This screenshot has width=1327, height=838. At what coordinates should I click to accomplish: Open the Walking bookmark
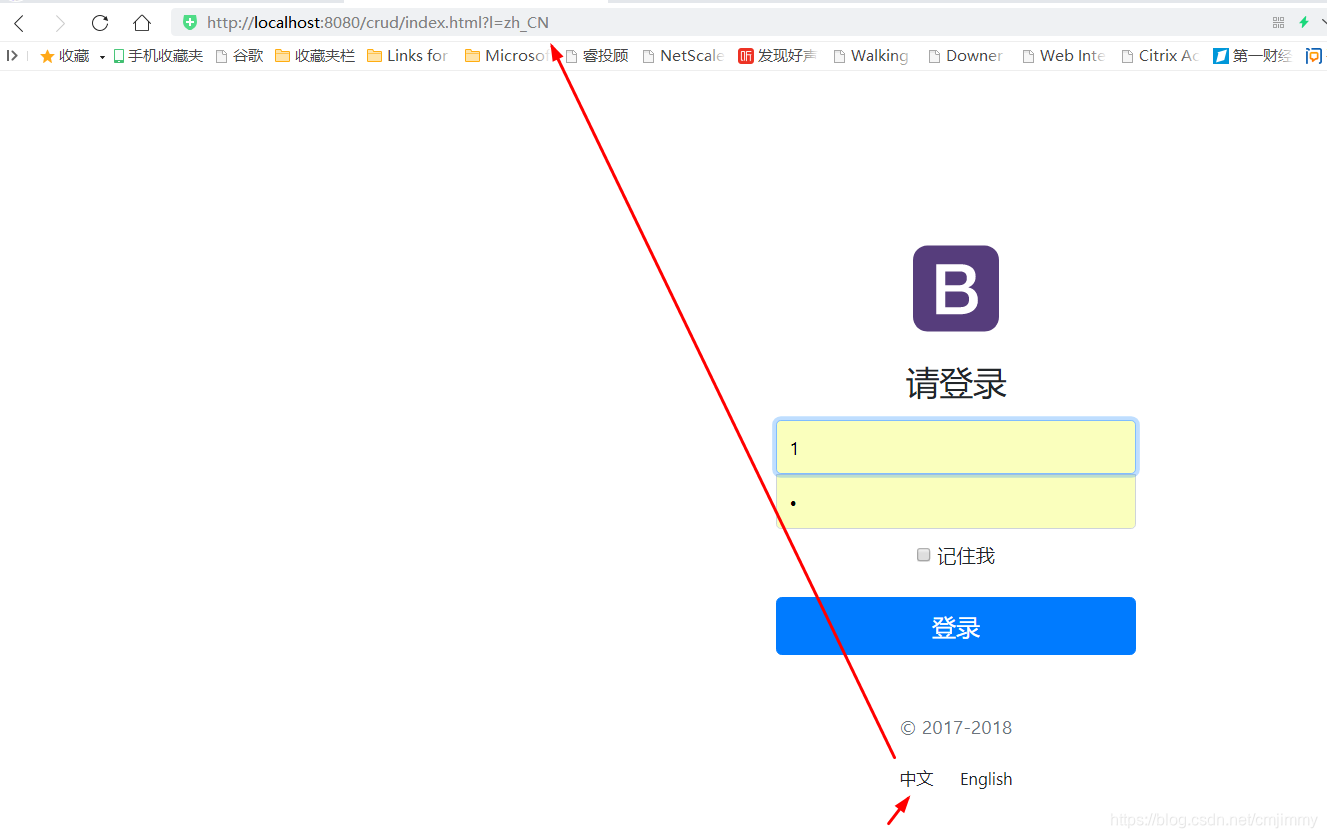871,56
